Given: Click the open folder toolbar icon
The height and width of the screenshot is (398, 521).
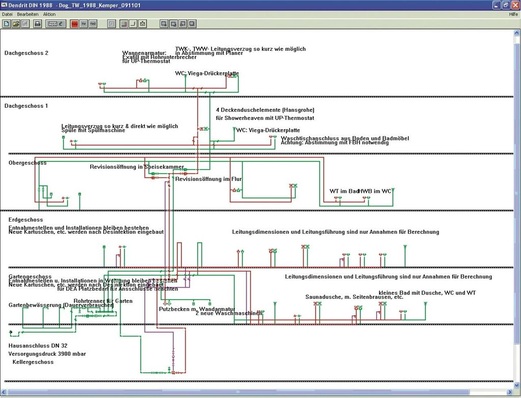Looking at the screenshot, I should pos(16,24).
